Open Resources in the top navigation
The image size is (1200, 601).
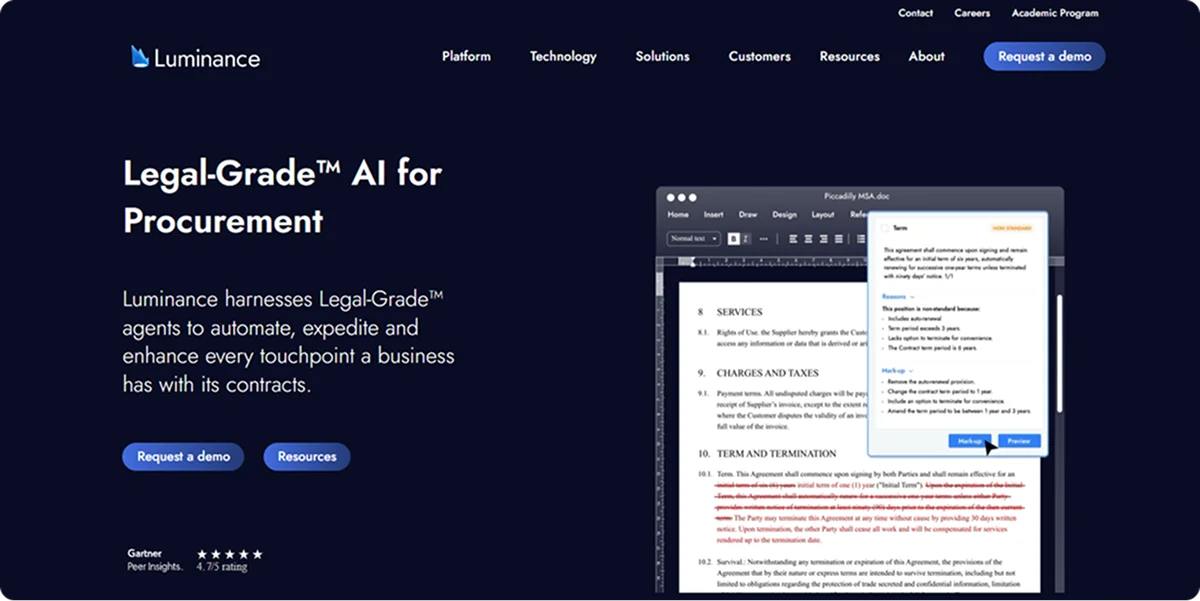849,56
